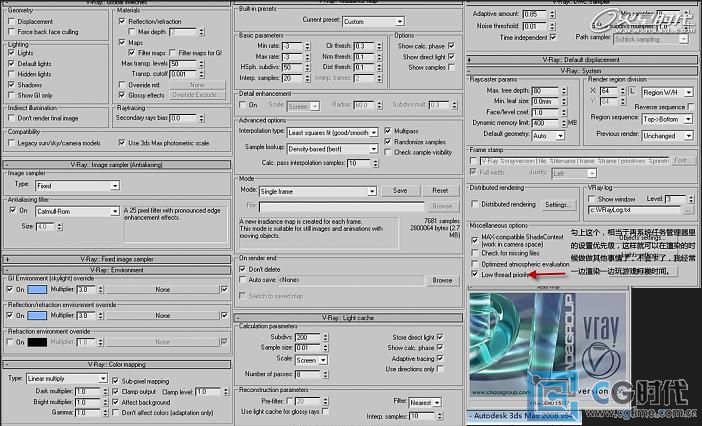This screenshot has height=426, width=702.
Task: Click the About VRay splash image
Action: 548,345
